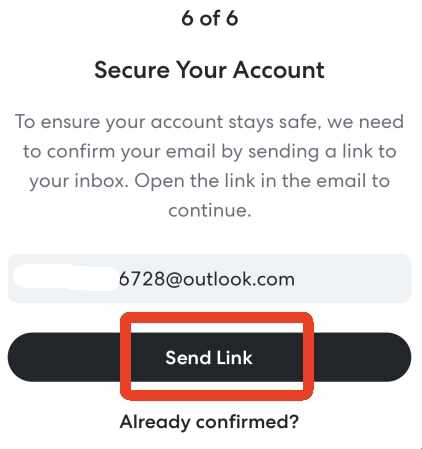This screenshot has width=422, height=449.
Task: Click the Send Link button
Action: tap(209, 357)
